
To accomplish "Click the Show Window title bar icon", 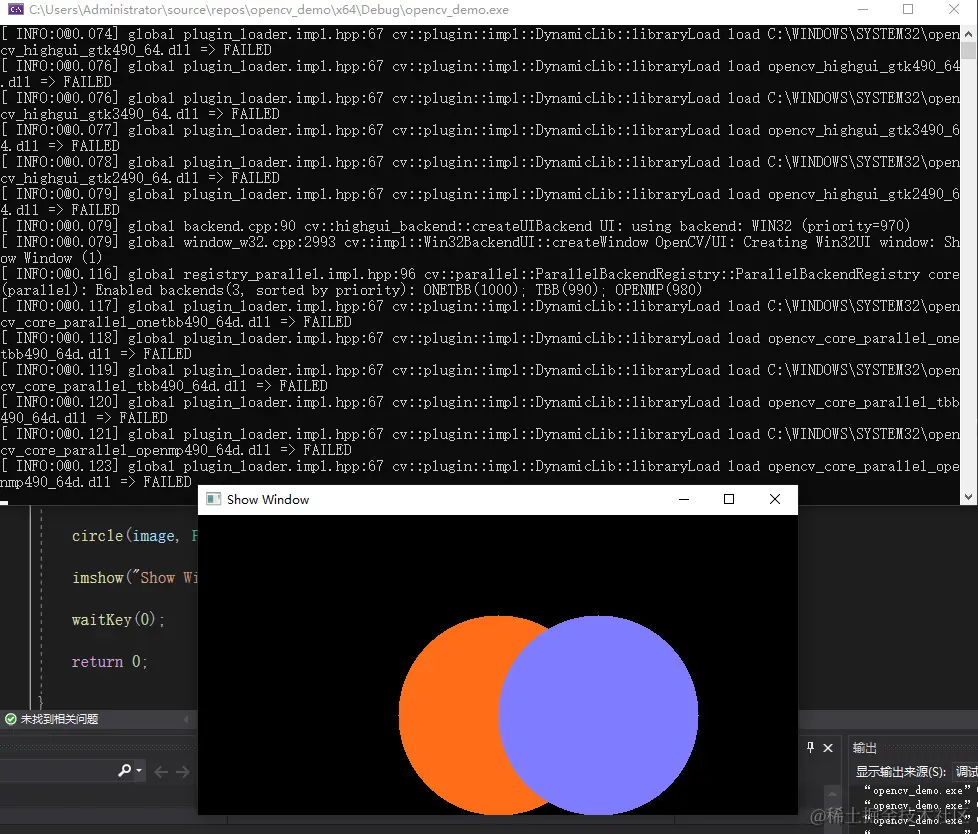I will [x=213, y=499].
